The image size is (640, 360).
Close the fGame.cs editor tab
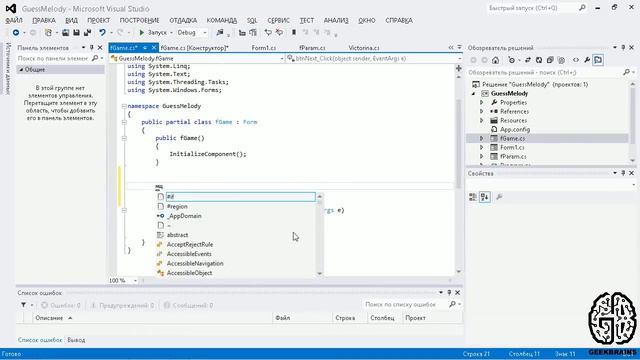[x=154, y=48]
